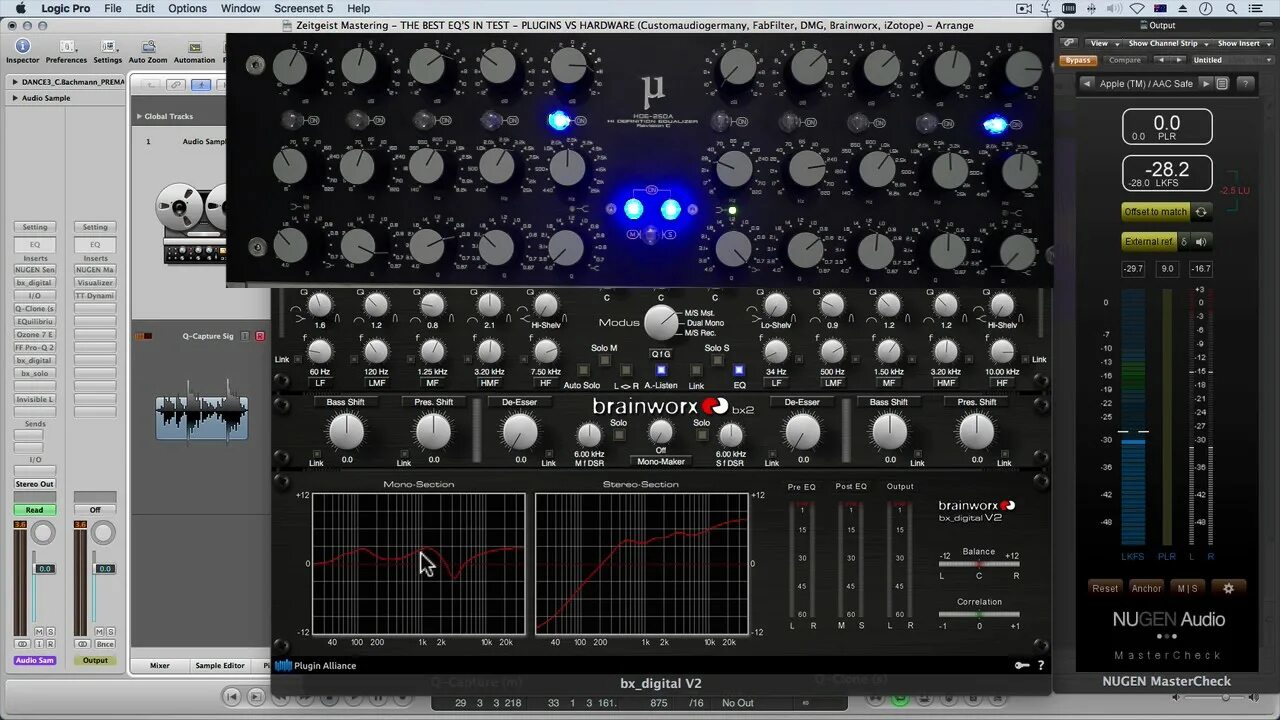Viewport: 1280px width, 720px height.
Task: Open the Screenset 5 menu
Action: coord(303,8)
